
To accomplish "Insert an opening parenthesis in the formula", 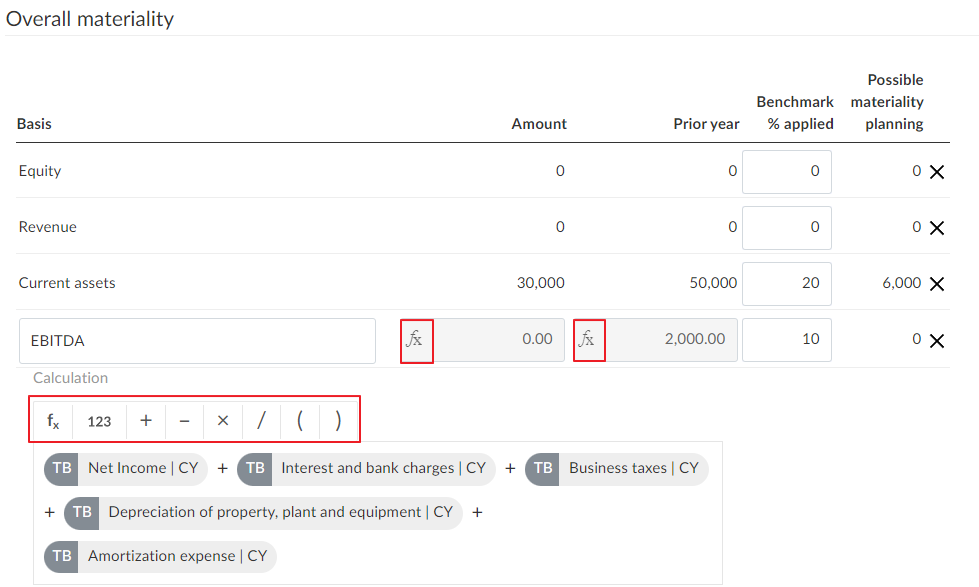I will pyautogui.click(x=300, y=421).
